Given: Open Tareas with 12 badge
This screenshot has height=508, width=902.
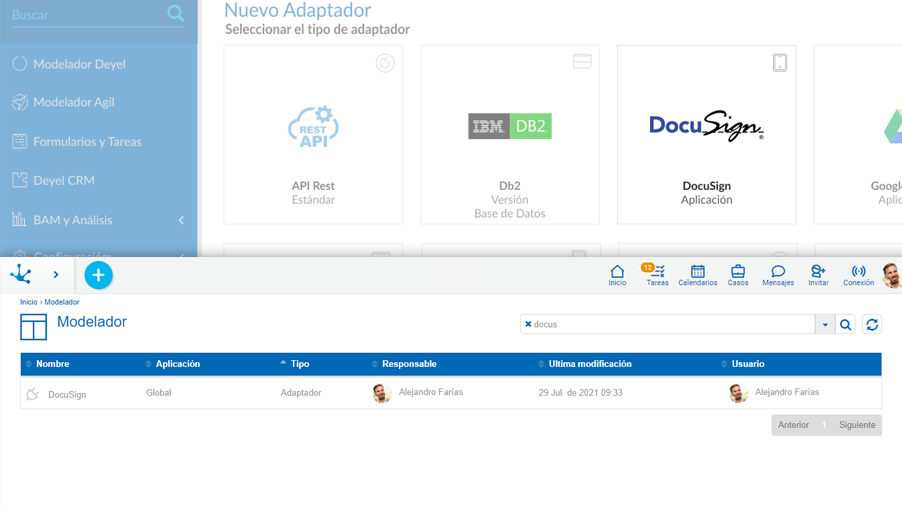Looking at the screenshot, I should point(657,275).
